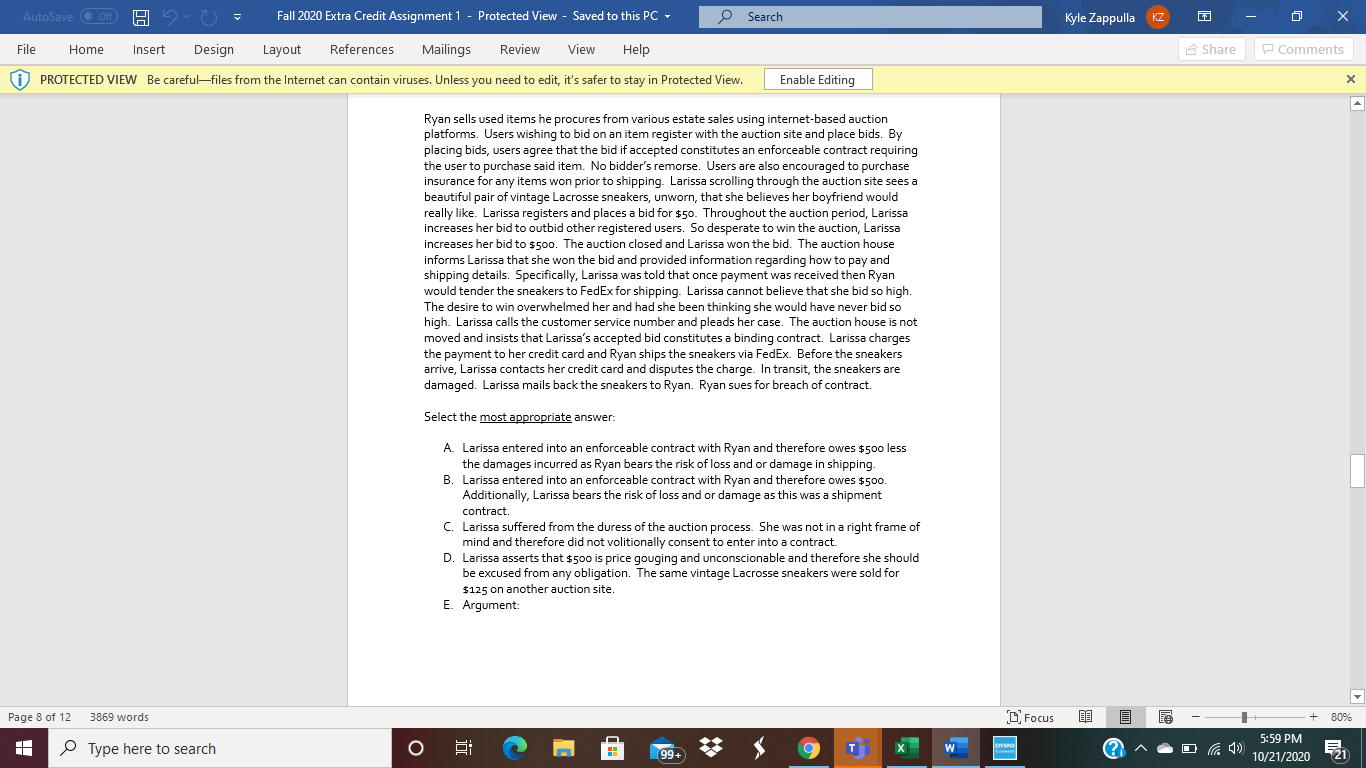The image size is (1366, 768).
Task: Open Customize Quick Access Toolbar dropdown
Action: tap(239, 17)
